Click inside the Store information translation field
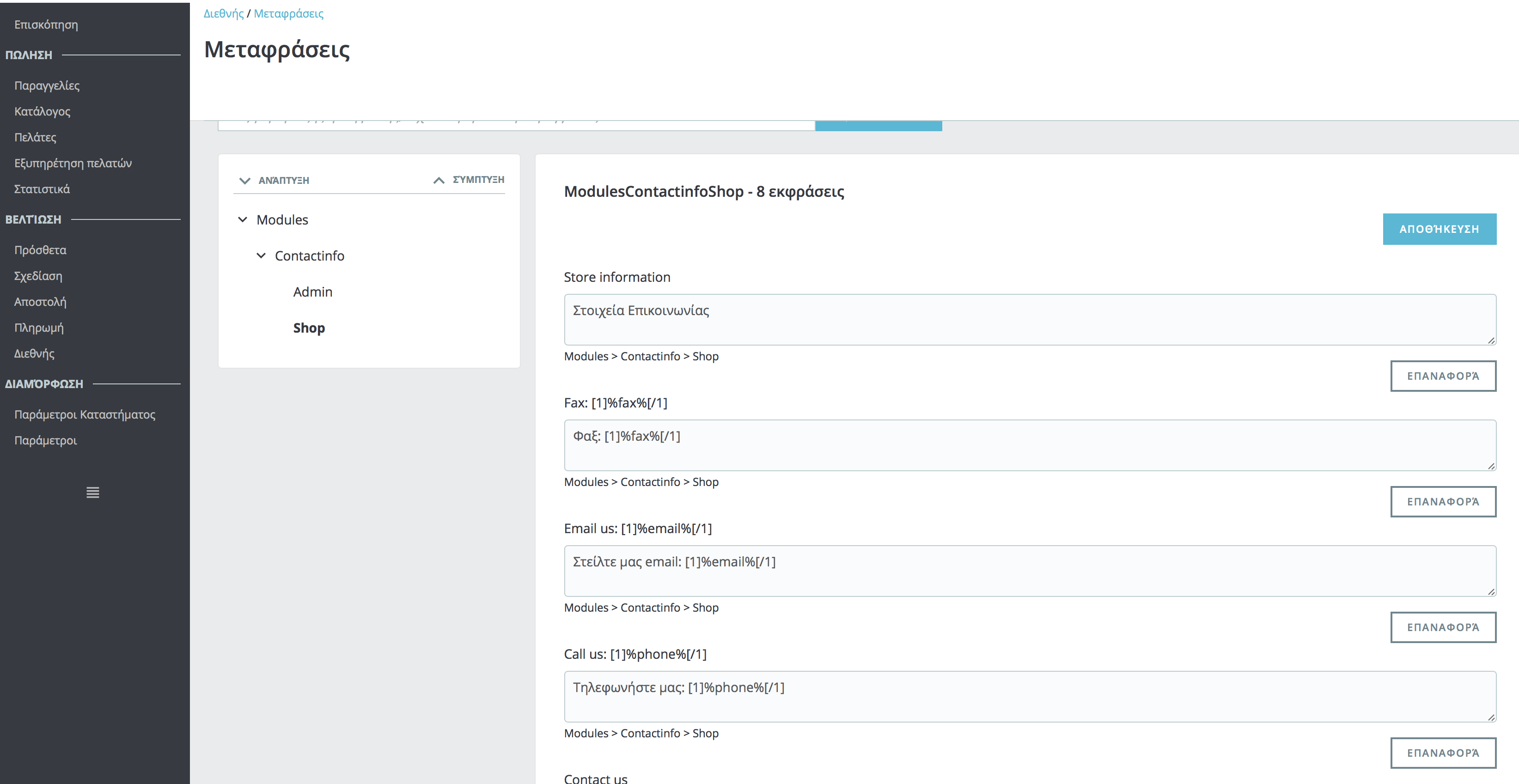The image size is (1519, 784). pos(1029,319)
